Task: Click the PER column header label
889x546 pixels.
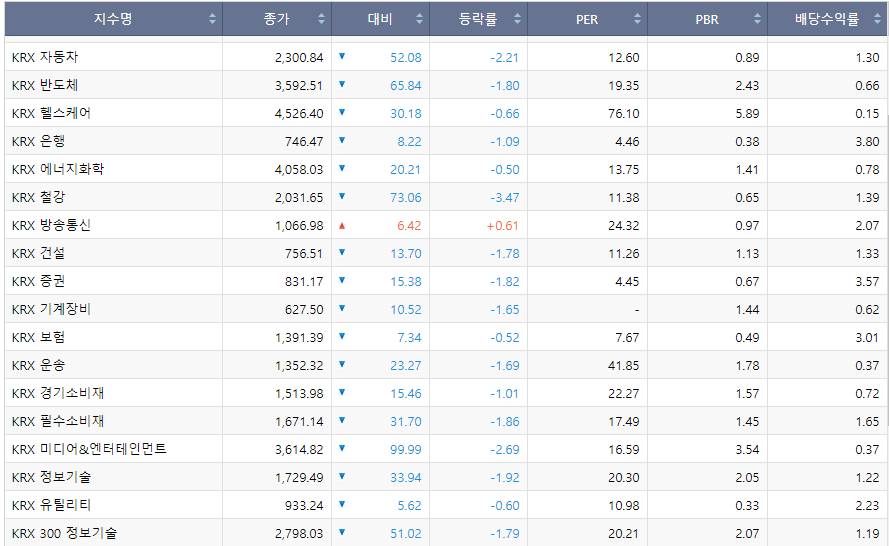Action: (x=587, y=19)
